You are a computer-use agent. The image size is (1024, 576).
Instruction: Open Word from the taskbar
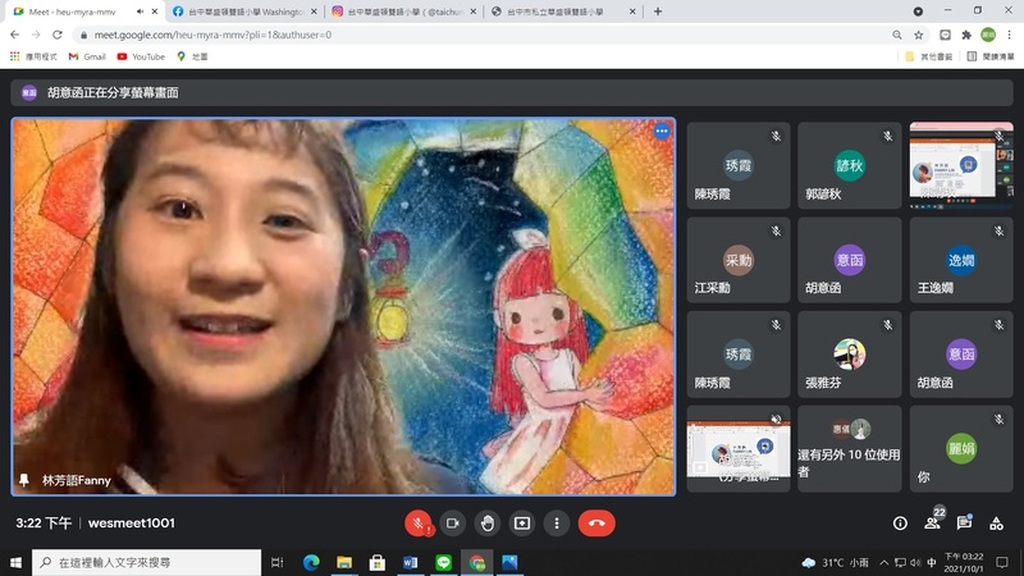click(410, 562)
